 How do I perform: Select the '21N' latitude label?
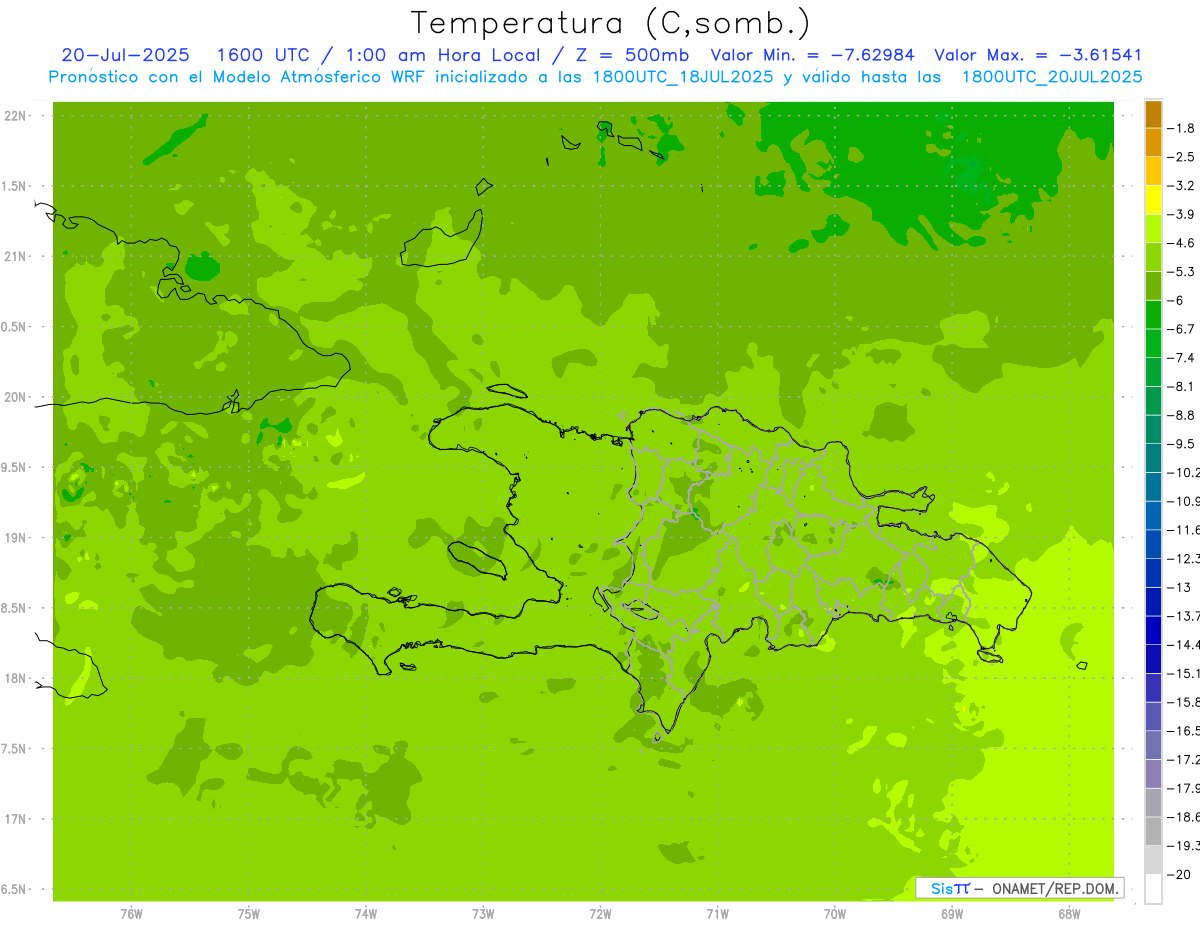tap(15, 256)
